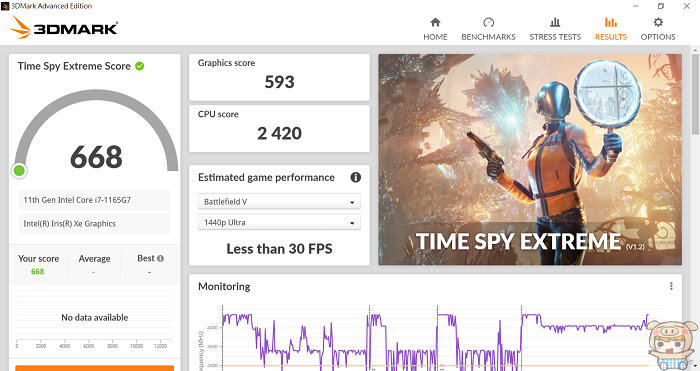Switch to the RESULTS tab label
Viewport: 700px width, 371px height.
[x=611, y=37]
